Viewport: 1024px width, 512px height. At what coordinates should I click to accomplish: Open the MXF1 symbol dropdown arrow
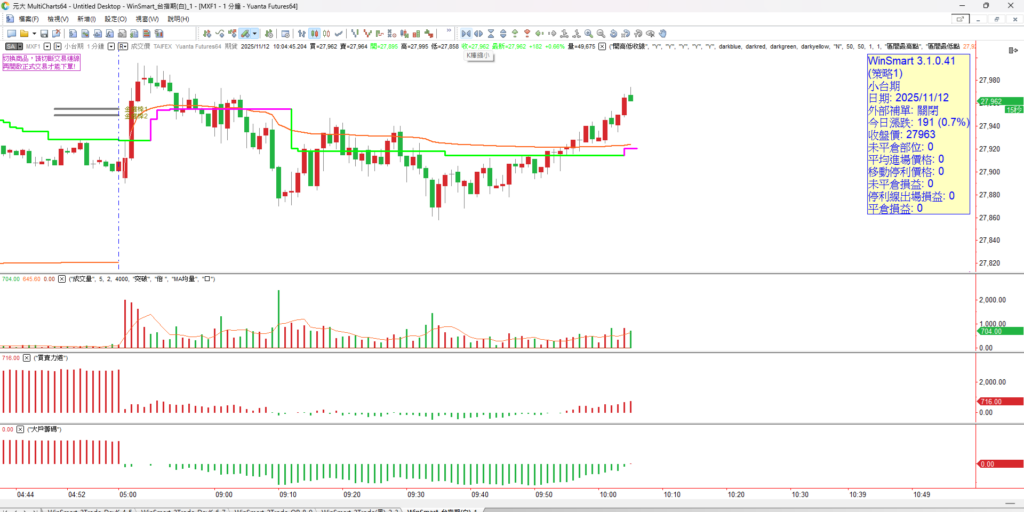pos(47,46)
